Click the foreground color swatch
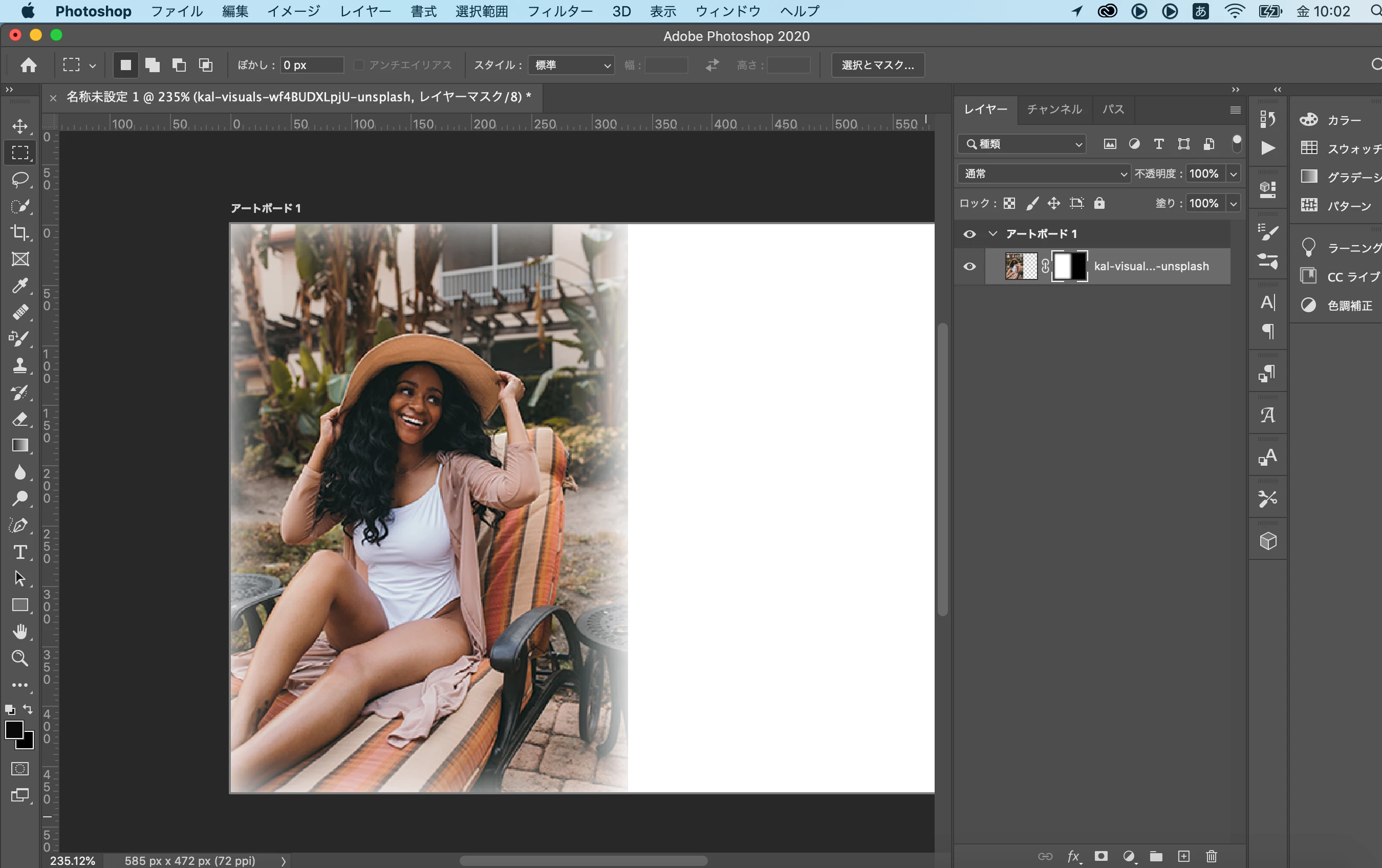The height and width of the screenshot is (868, 1382). [x=14, y=730]
